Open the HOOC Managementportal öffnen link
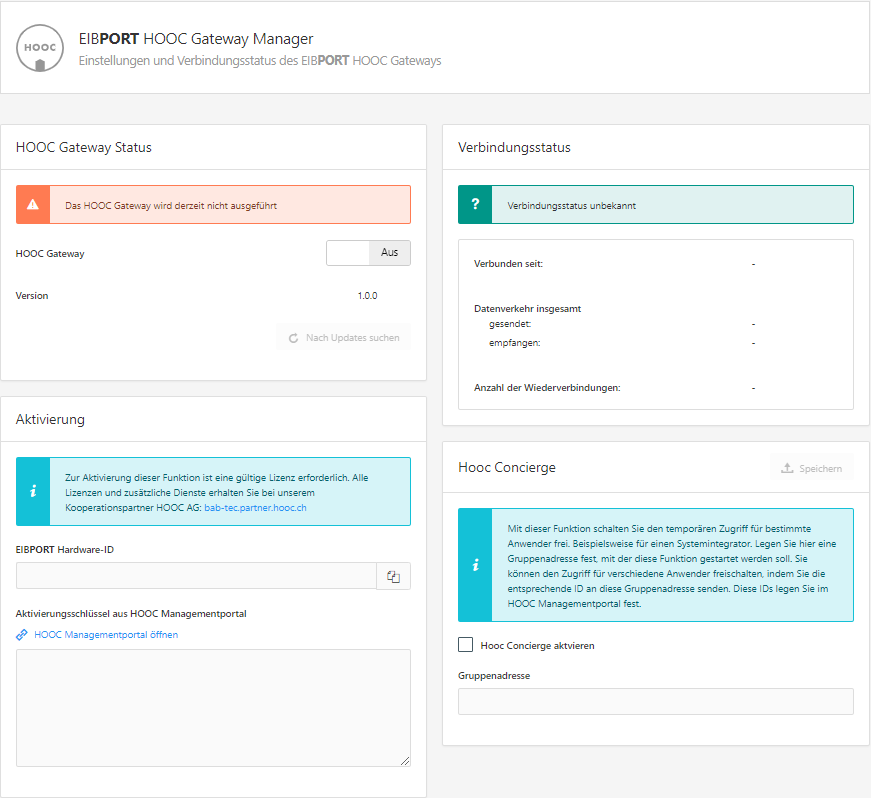Viewport: 871px width, 798px height. point(106,635)
